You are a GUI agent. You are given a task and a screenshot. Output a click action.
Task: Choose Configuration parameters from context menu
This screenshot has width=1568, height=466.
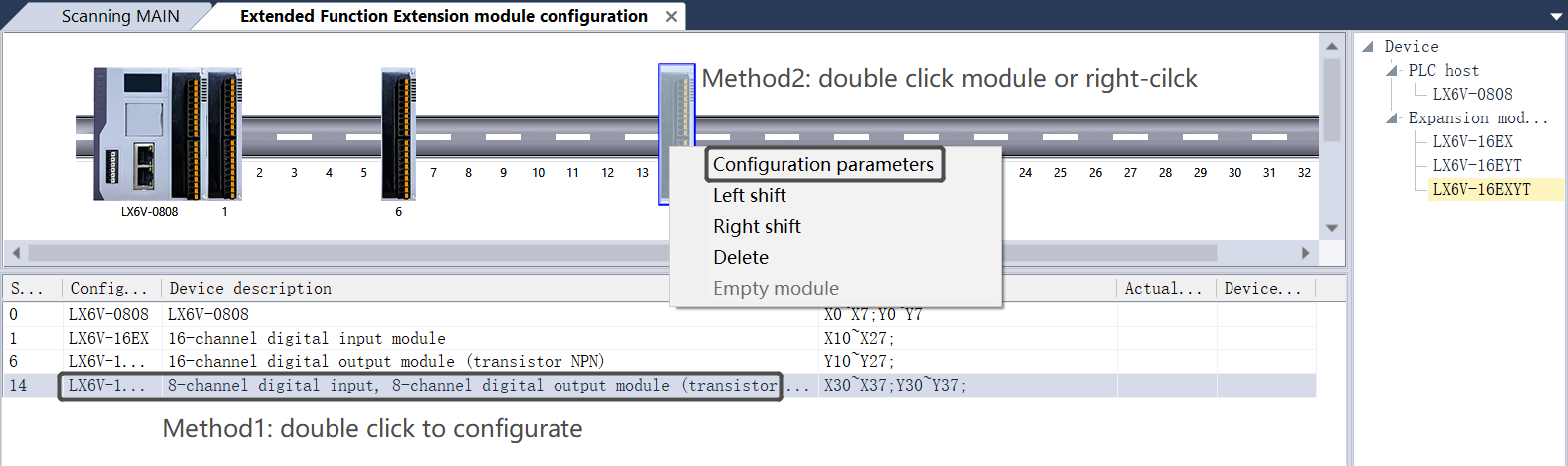[822, 165]
